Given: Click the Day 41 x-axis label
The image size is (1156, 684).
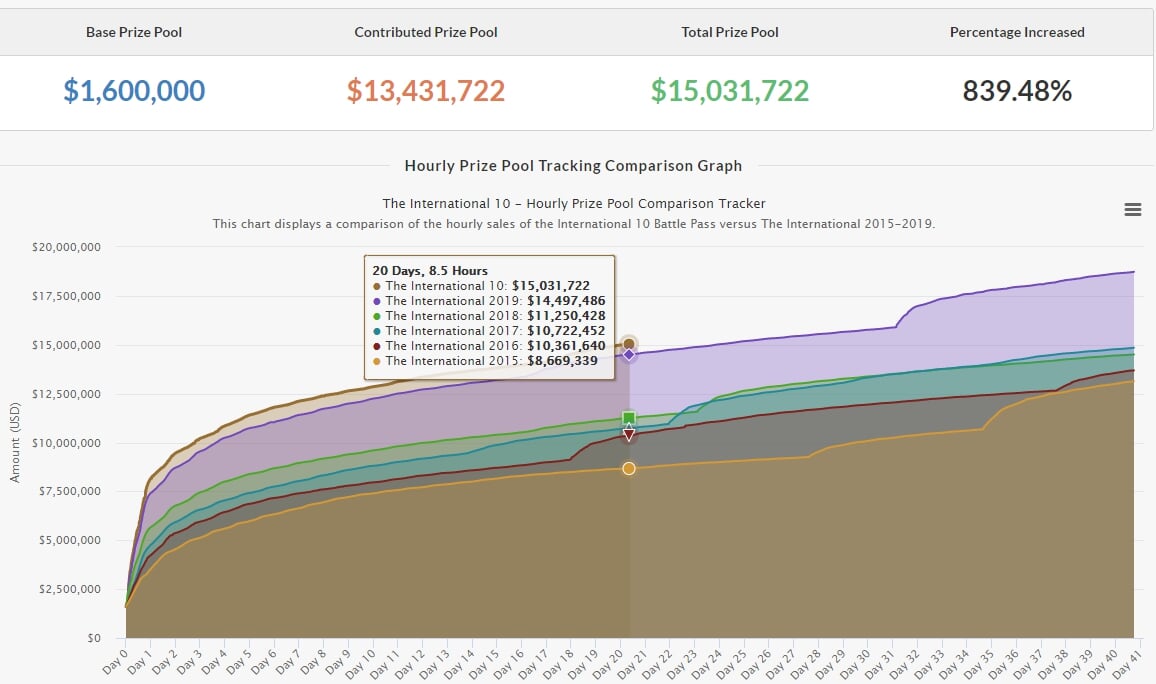Looking at the screenshot, I should pyautogui.click(x=1129, y=661).
